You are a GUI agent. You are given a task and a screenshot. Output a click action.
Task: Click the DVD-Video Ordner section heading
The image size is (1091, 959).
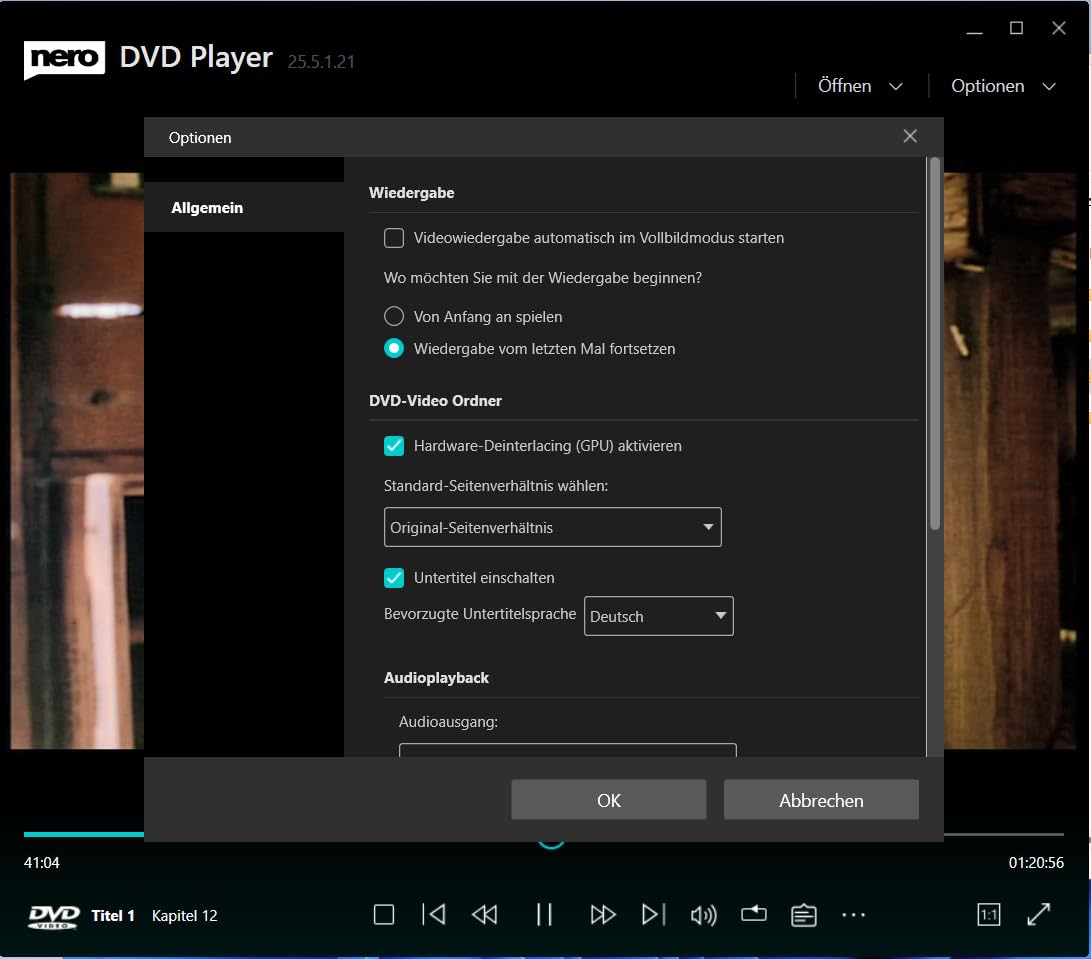coord(435,401)
